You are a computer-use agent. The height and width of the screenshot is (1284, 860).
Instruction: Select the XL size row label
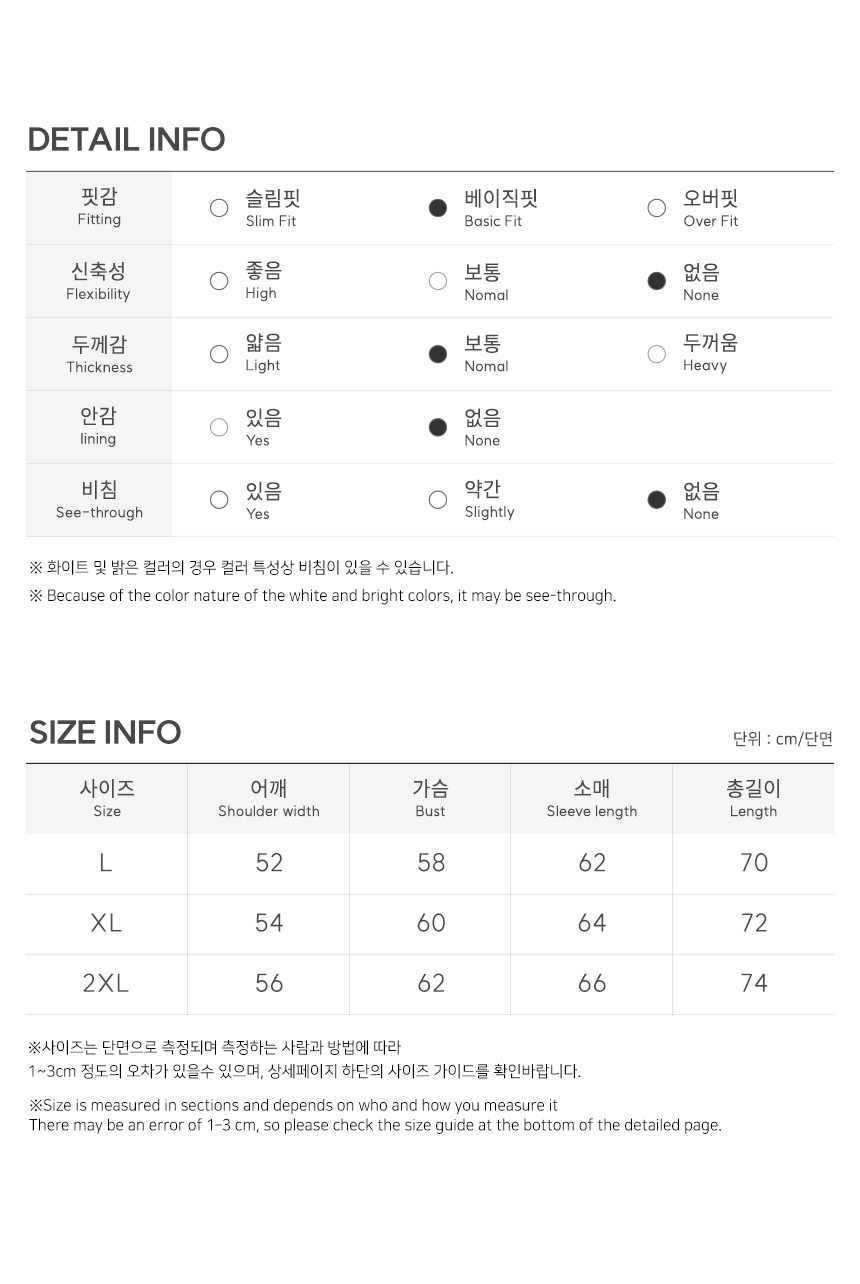point(106,923)
